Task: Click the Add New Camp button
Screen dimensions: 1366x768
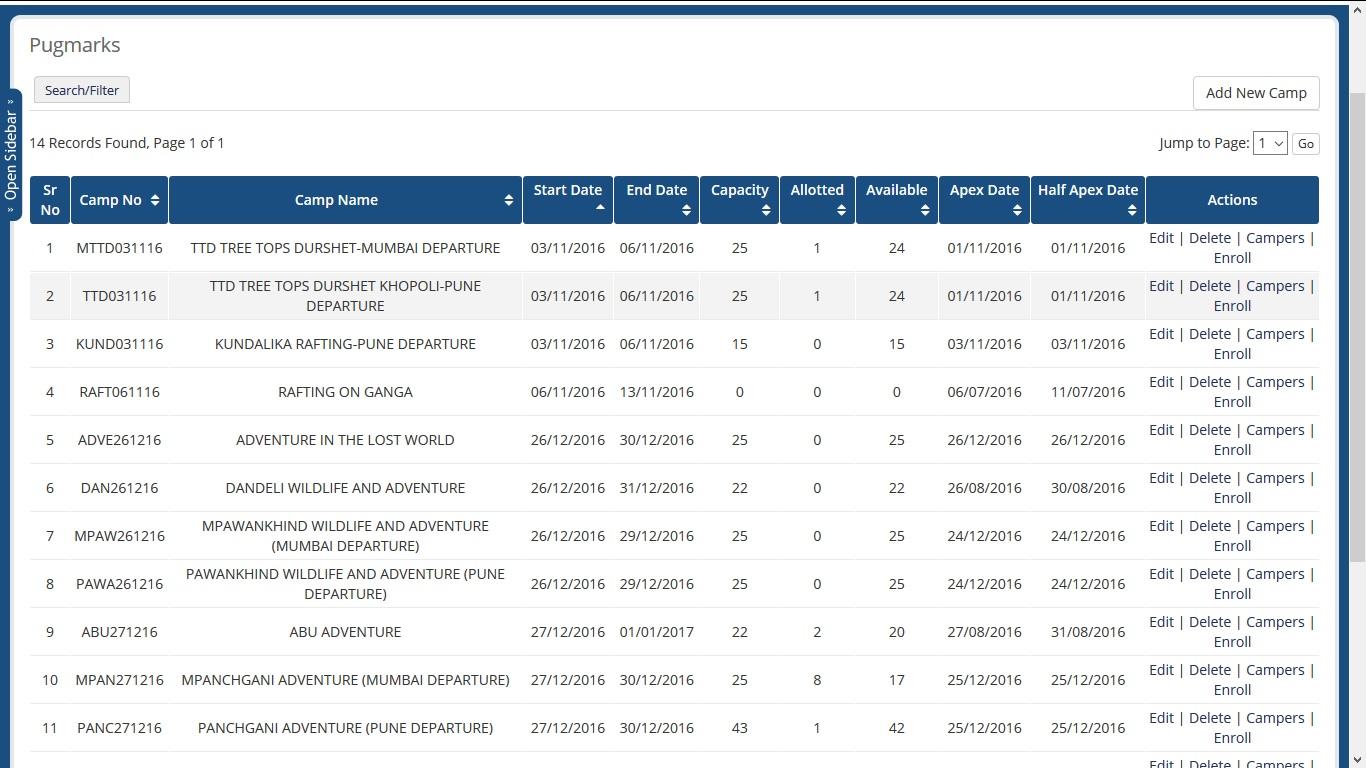Action: coord(1256,93)
